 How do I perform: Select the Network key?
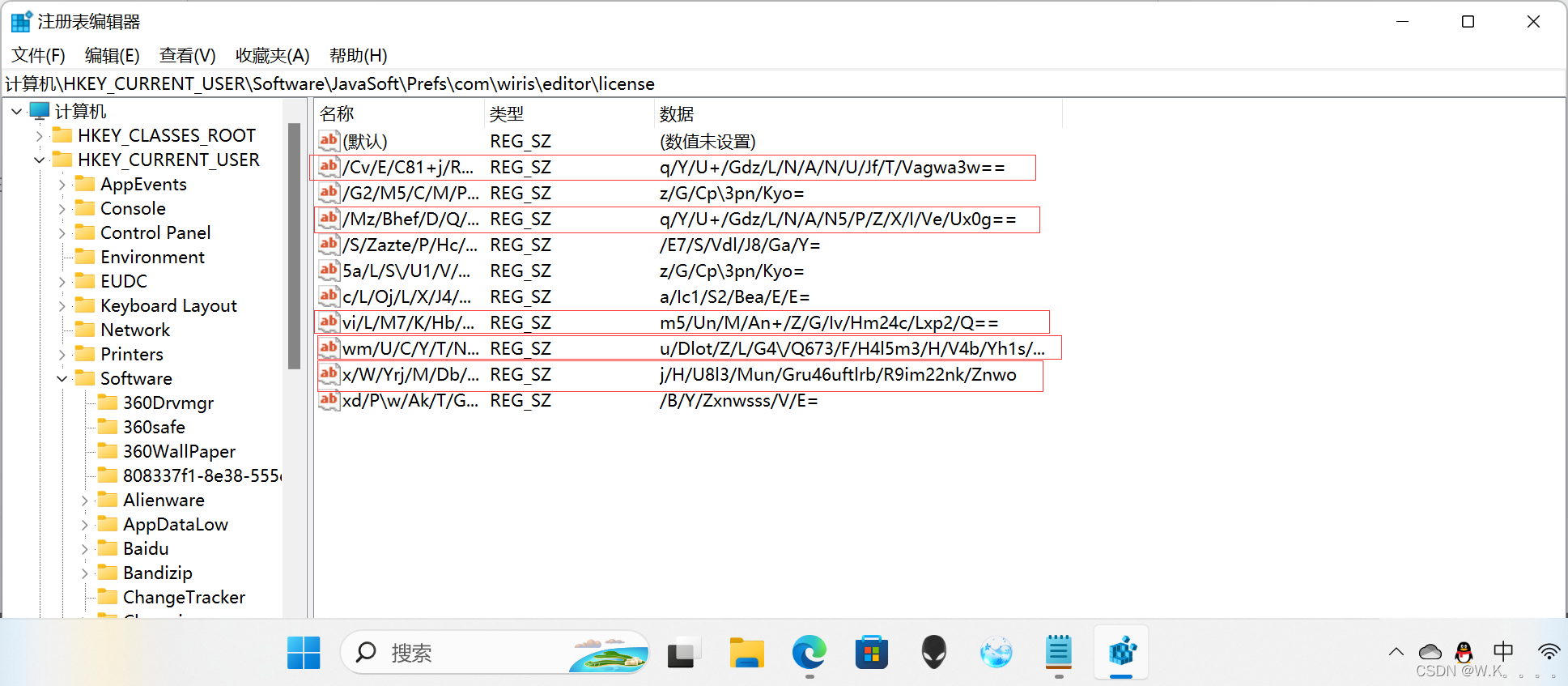click(135, 330)
